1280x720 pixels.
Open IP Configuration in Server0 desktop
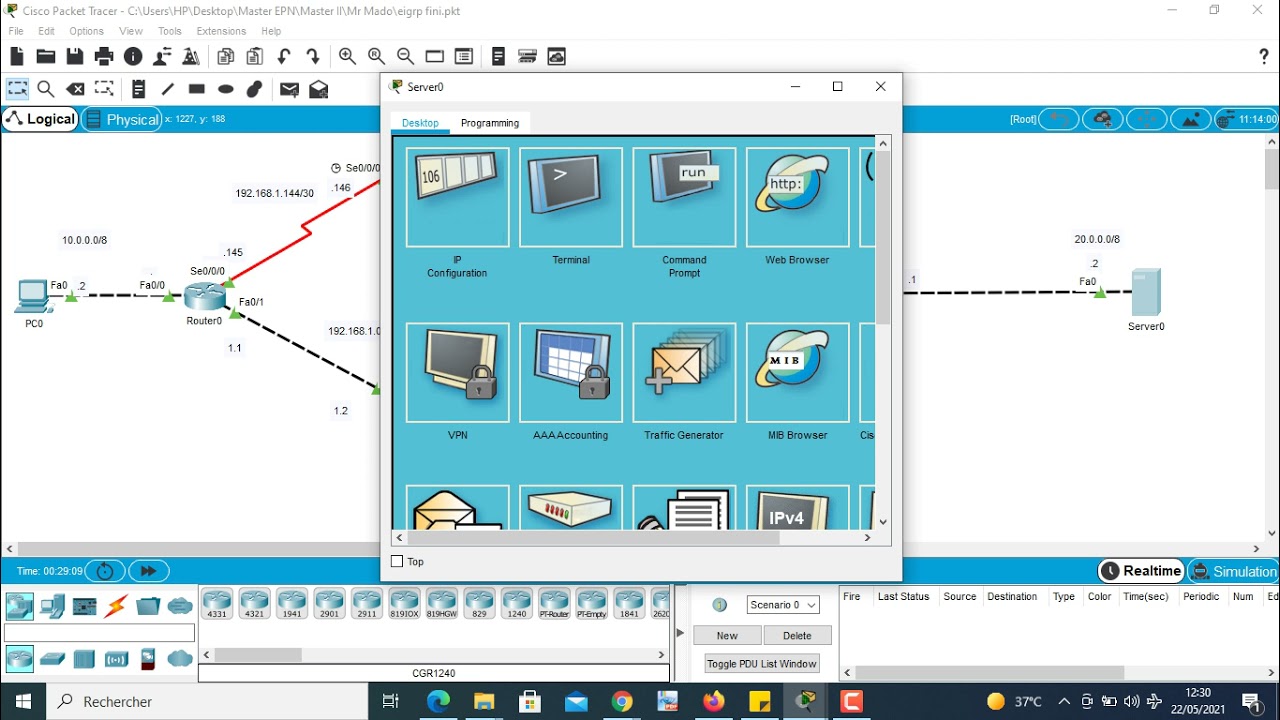tap(457, 197)
